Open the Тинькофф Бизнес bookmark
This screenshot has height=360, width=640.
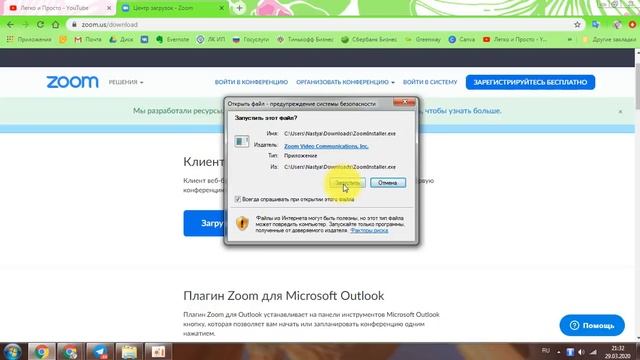click(x=305, y=40)
